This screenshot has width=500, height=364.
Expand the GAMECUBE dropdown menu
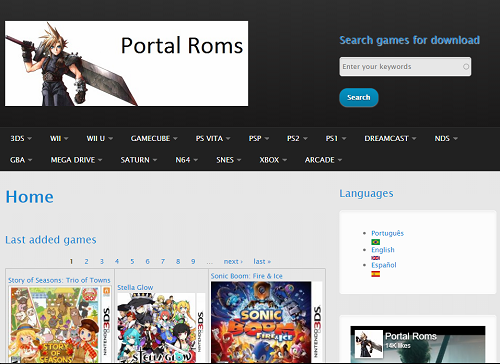[154, 138]
